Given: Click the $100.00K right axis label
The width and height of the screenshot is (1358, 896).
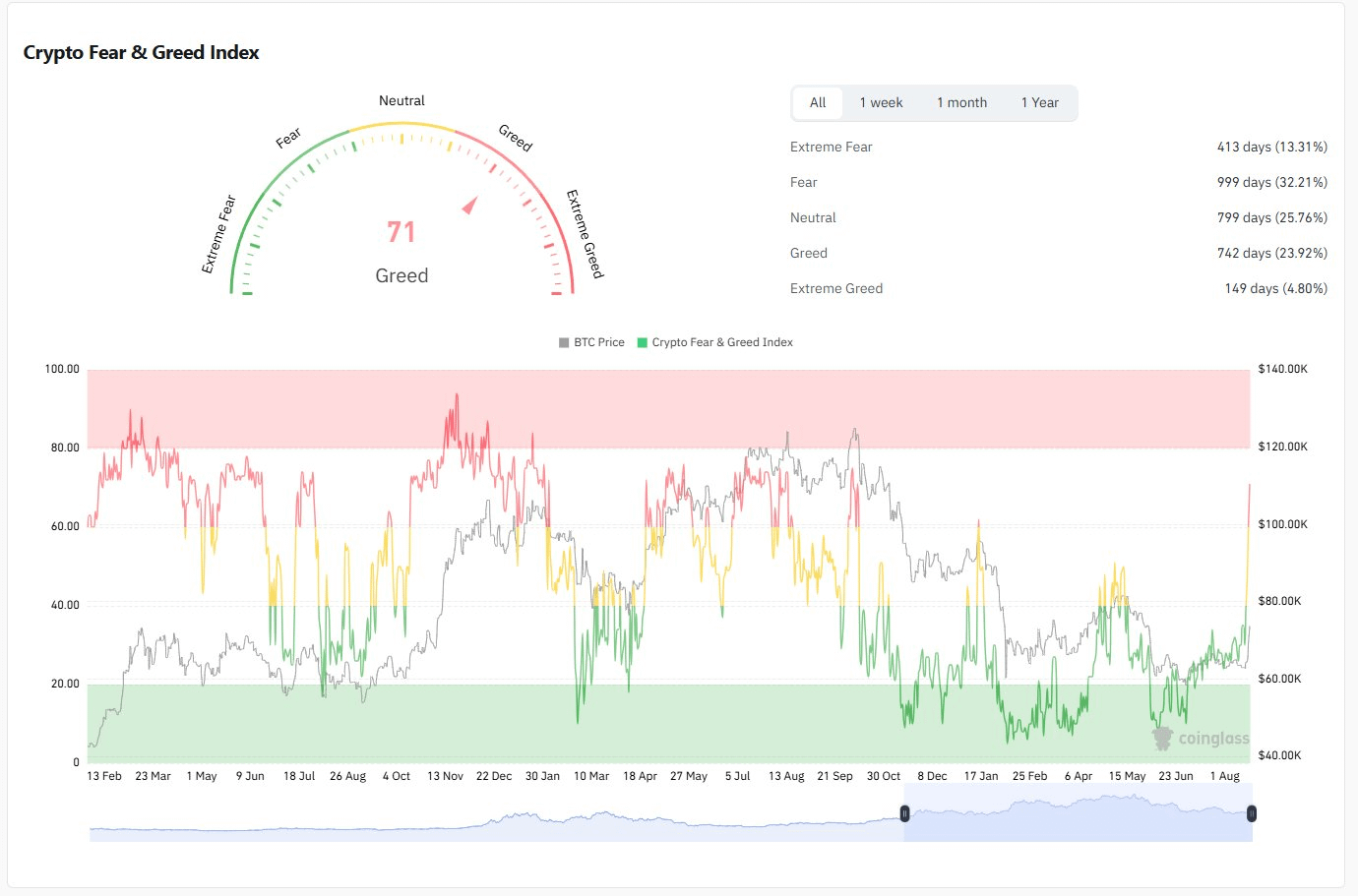Looking at the screenshot, I should click(x=1282, y=524).
